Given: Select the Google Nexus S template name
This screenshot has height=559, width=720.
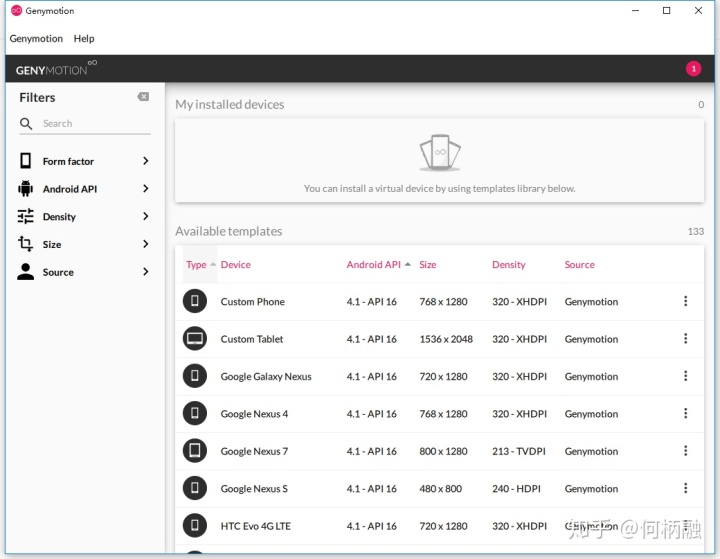Looking at the screenshot, I should (x=254, y=489).
